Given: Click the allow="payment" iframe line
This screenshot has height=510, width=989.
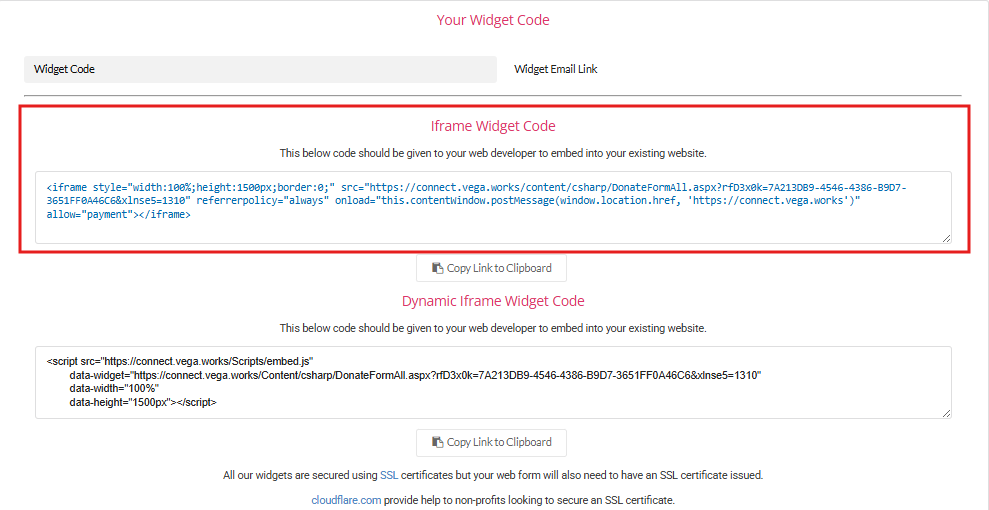Looking at the screenshot, I should (x=119, y=214).
